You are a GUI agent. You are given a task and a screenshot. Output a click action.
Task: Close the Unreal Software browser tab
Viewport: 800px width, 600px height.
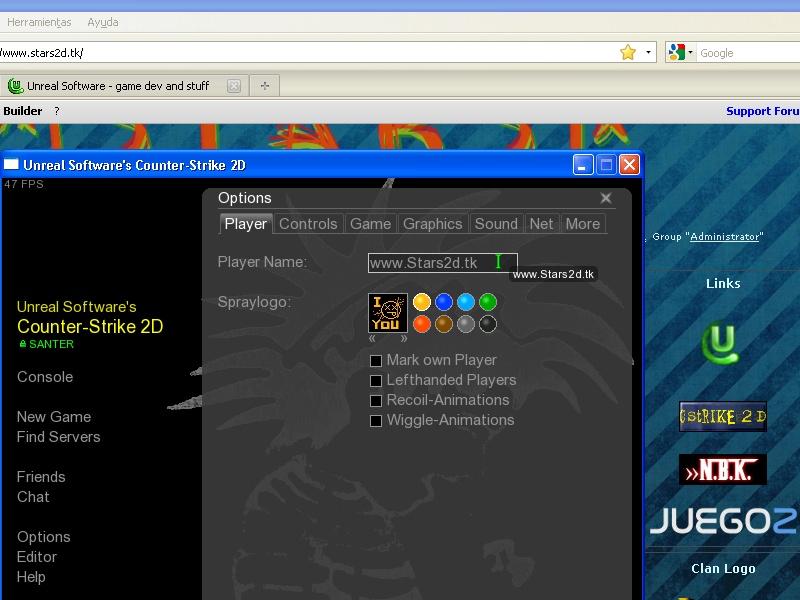tap(234, 86)
